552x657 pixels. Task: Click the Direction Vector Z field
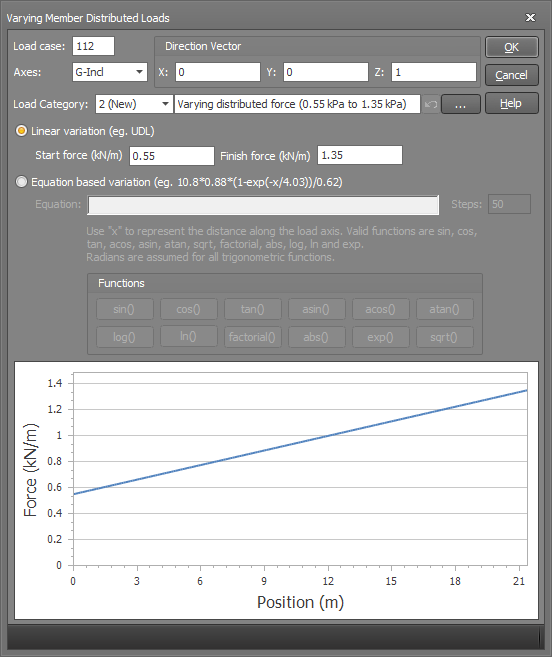[434, 72]
